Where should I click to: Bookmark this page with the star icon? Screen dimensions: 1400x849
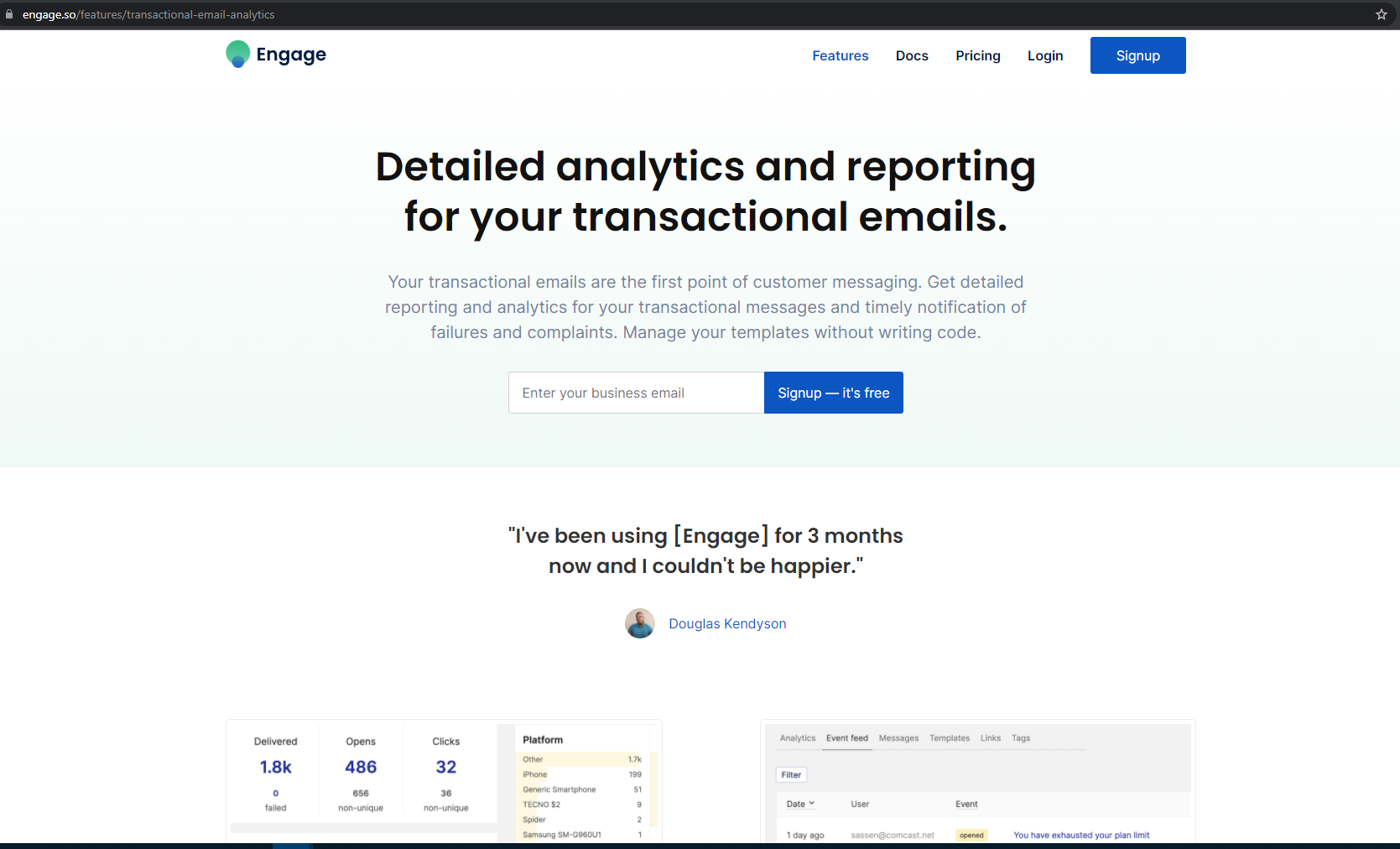[x=1381, y=14]
